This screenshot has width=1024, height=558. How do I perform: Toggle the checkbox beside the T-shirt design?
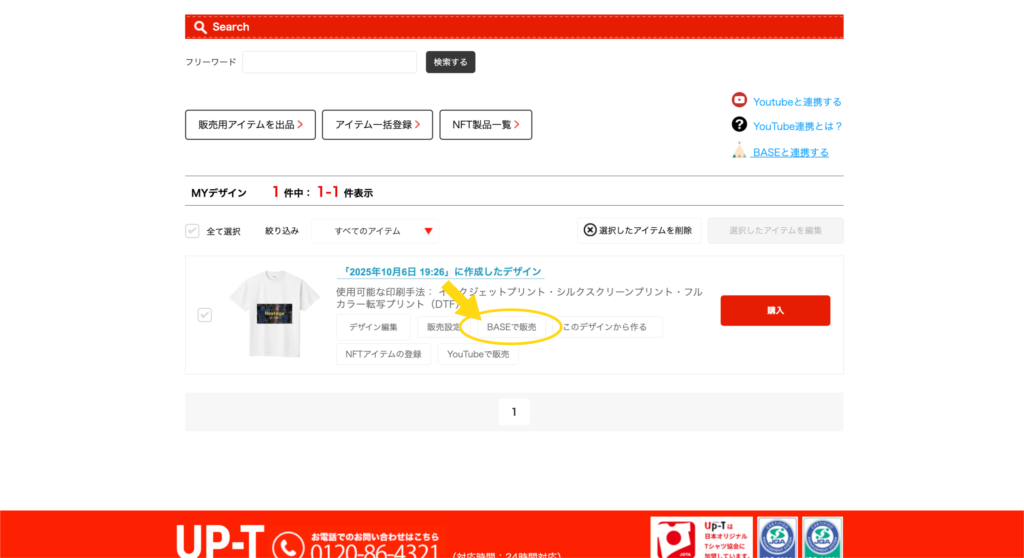click(x=205, y=315)
